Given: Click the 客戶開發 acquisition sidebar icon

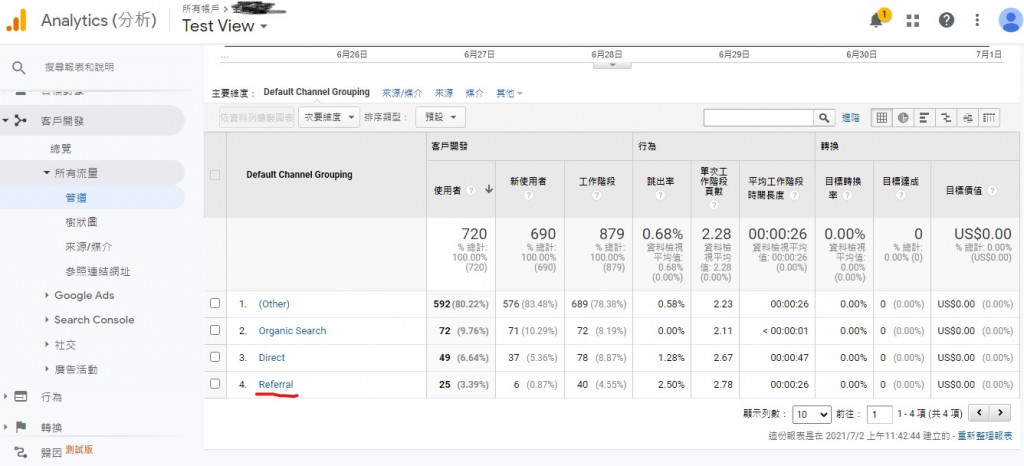Looking at the screenshot, I should pos(21,121).
